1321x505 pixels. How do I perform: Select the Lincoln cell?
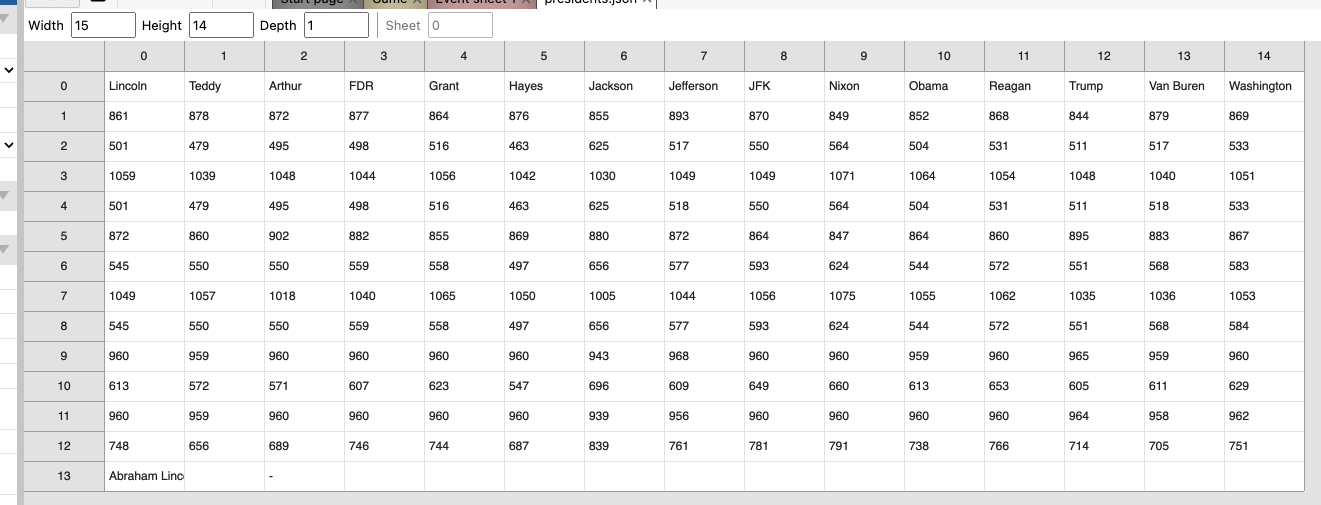pyautogui.click(x=144, y=86)
